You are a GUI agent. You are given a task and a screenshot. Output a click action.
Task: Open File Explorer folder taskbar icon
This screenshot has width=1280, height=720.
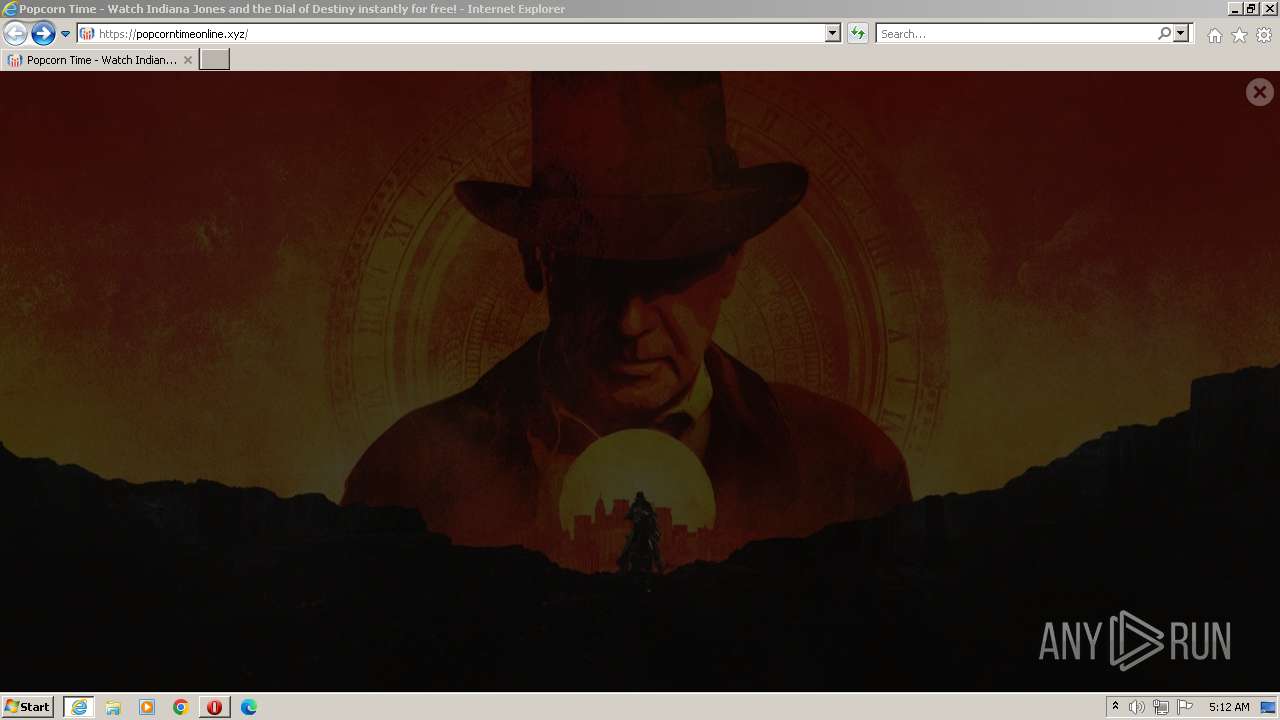click(113, 707)
